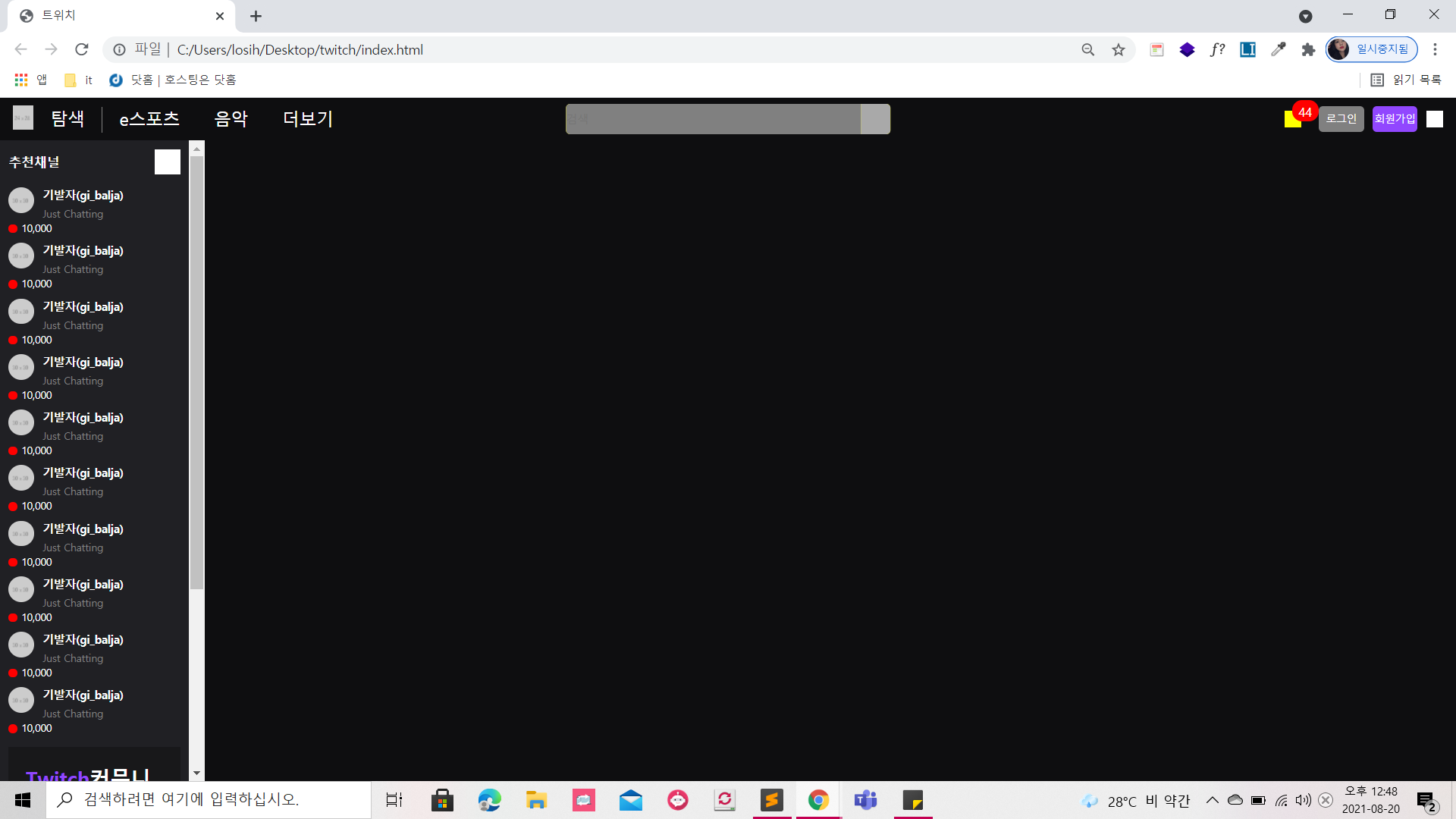1456x819 pixels.
Task: Collapse the 추천채널 sidebar with white square
Action: pos(168,162)
